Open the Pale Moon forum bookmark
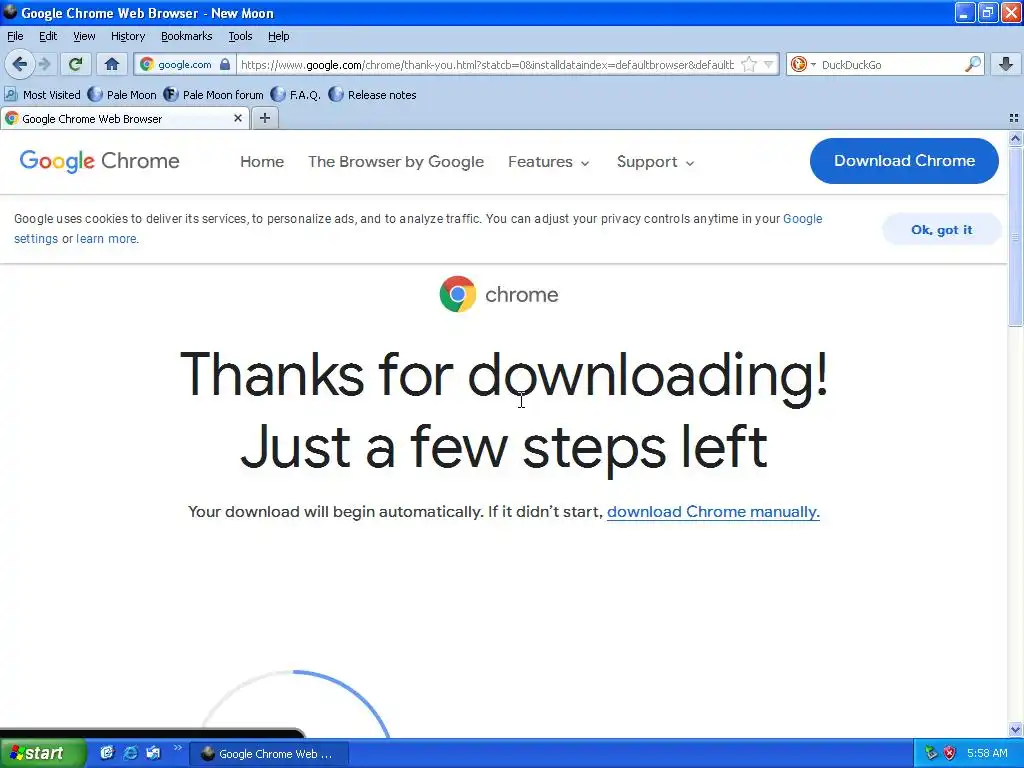Screen dimensions: 1024x768 point(214,95)
